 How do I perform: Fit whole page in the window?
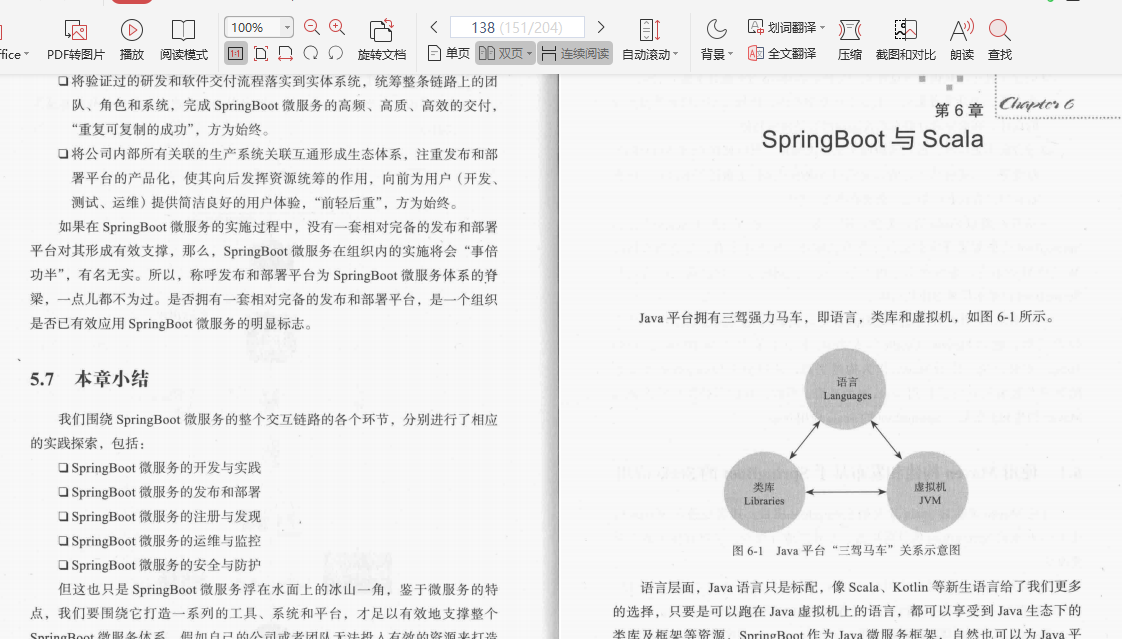pos(260,54)
